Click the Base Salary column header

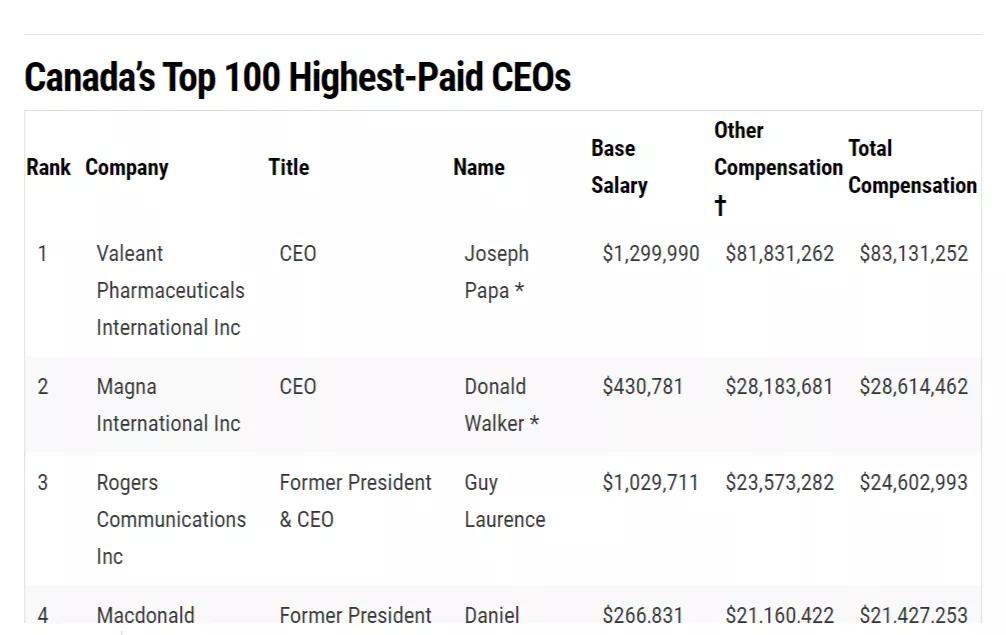click(619, 167)
